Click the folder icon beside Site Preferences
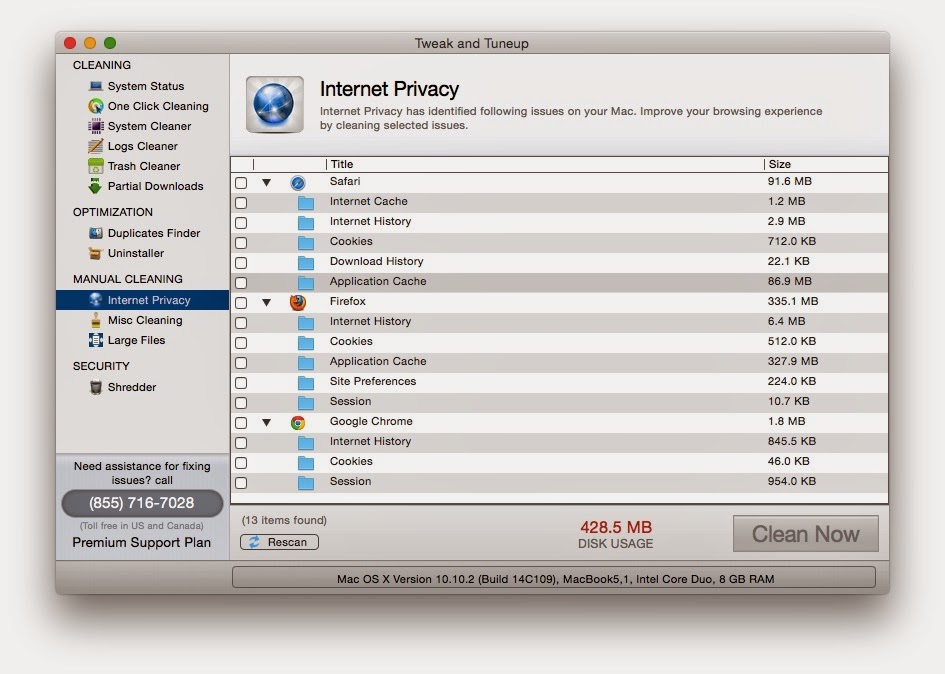Screen dimensions: 945x674 pos(306,382)
